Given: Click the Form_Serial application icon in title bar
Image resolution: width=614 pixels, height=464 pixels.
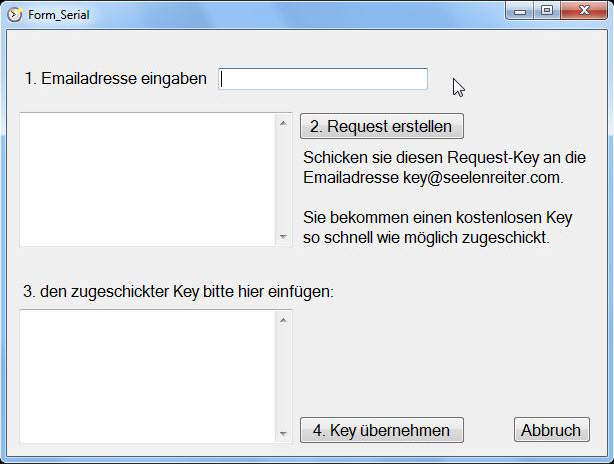Looking at the screenshot, I should click(14, 15).
